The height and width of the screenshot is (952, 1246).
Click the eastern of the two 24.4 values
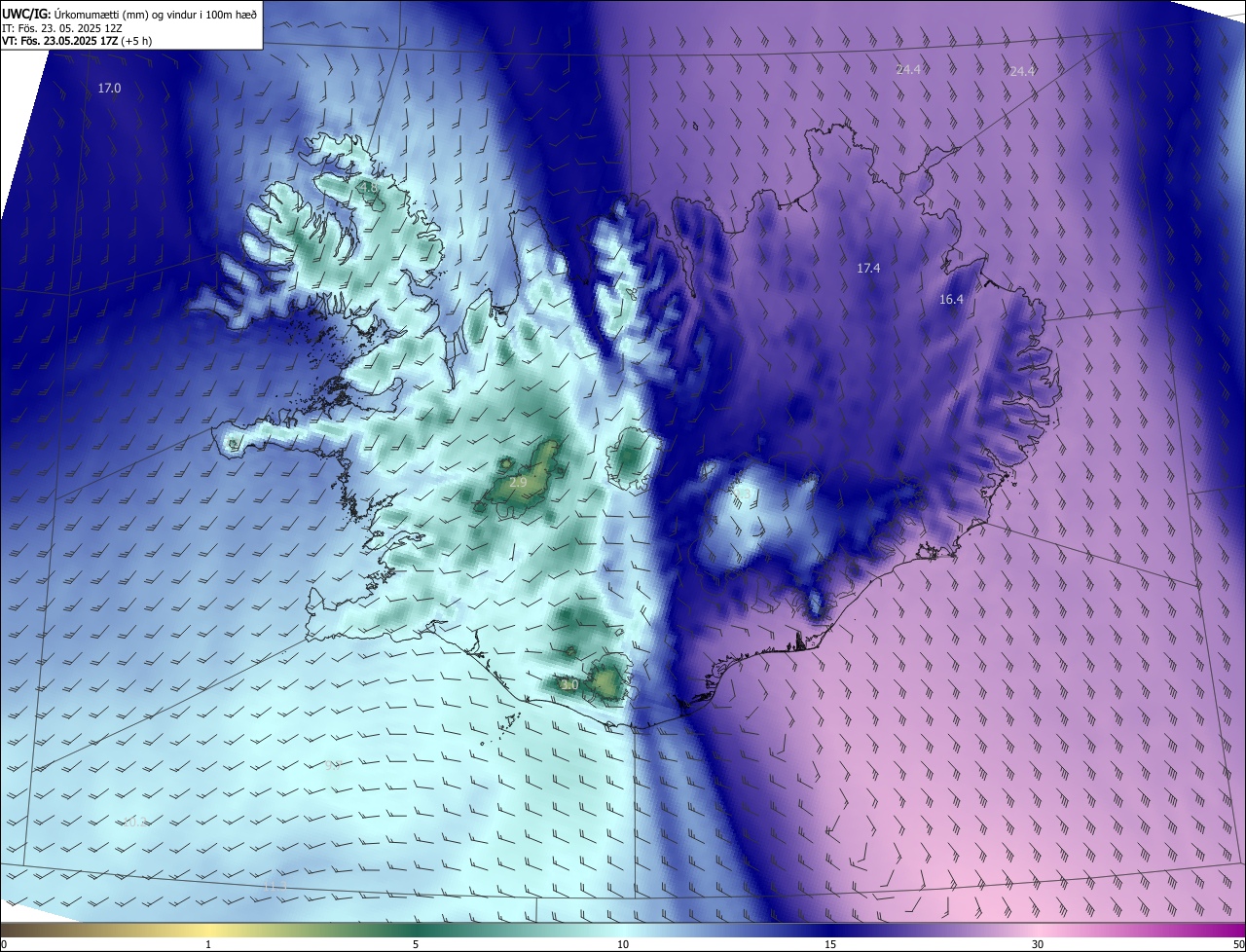click(x=1022, y=71)
